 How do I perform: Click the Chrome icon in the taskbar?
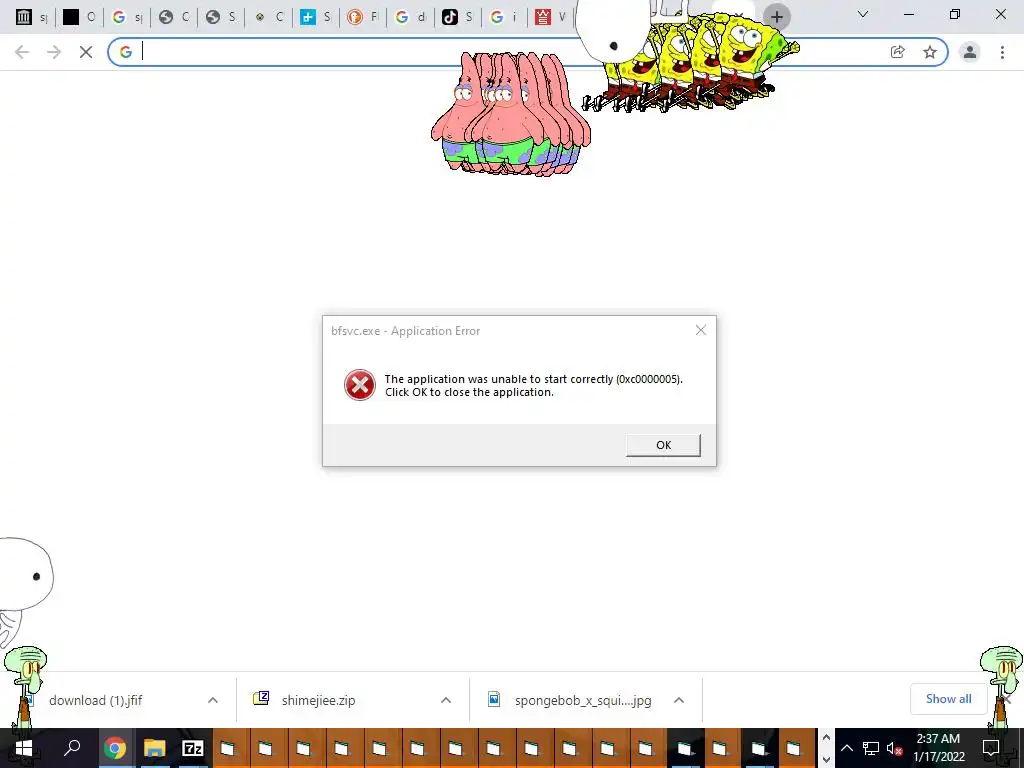115,748
